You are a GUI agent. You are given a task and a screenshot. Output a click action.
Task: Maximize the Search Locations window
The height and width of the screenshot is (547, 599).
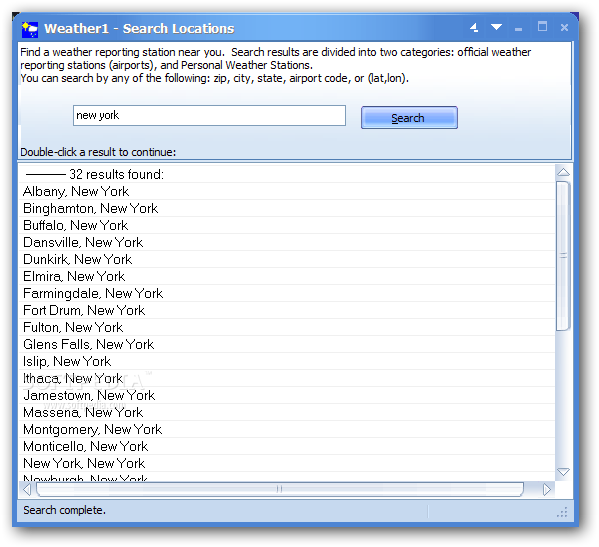[x=542, y=26]
